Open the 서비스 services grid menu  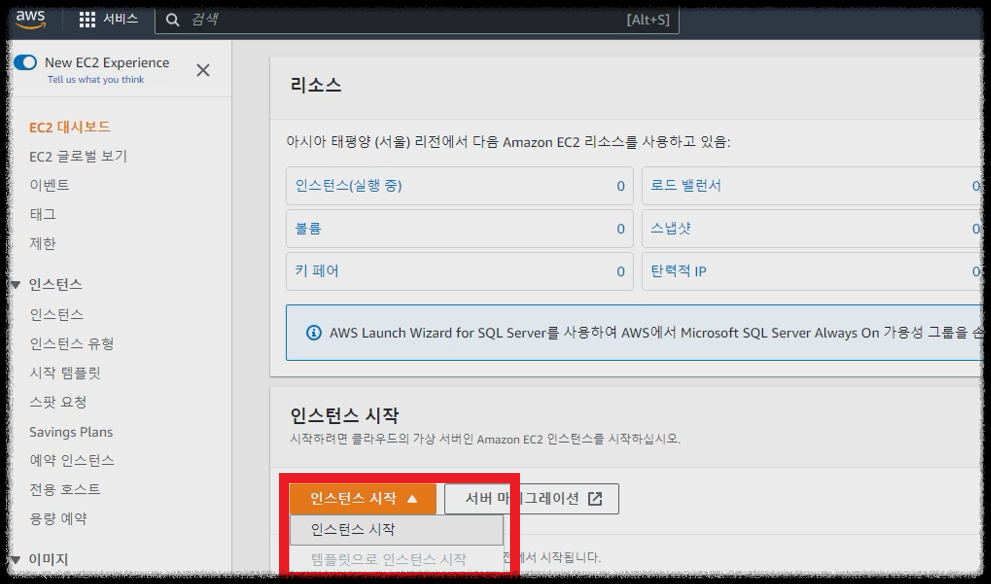(108, 19)
